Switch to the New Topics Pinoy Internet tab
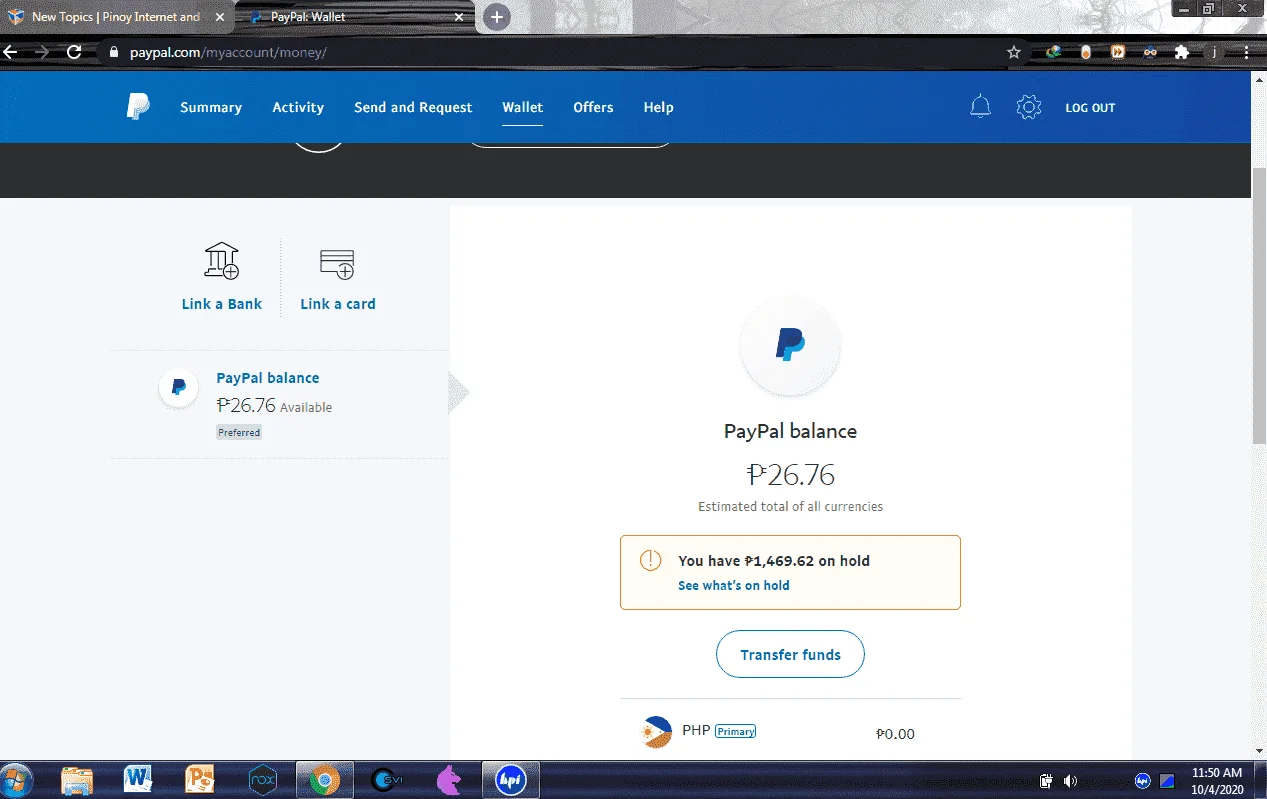Viewport: 1267px width, 799px height. 116,17
